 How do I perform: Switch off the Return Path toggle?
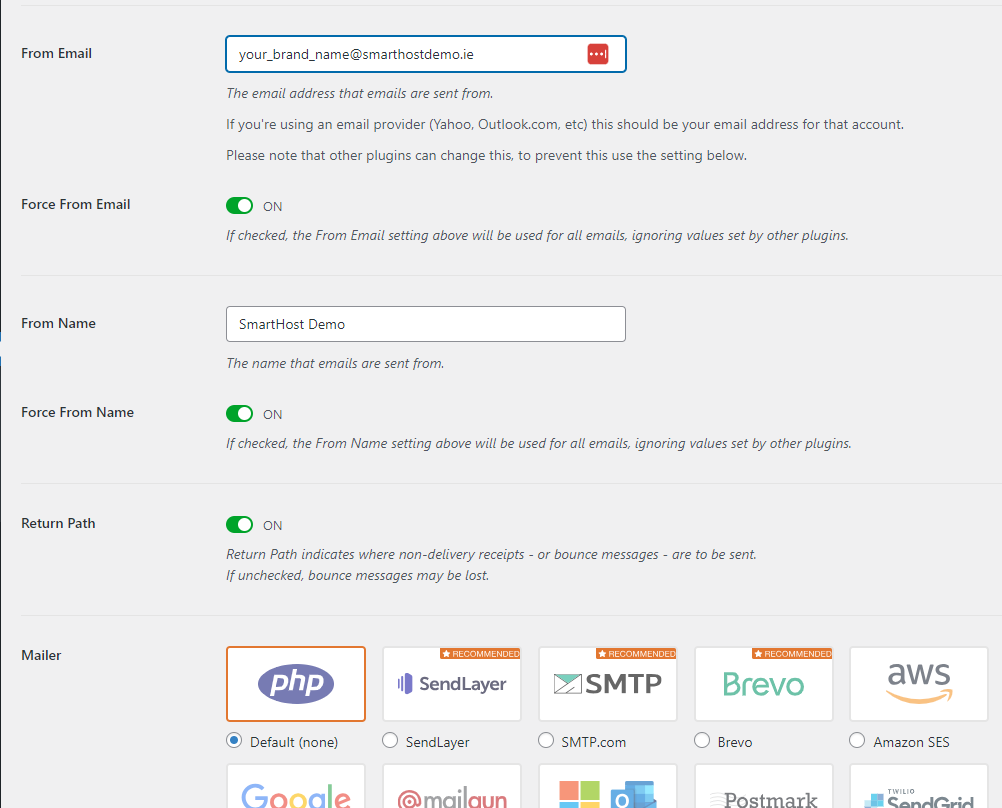click(x=240, y=525)
